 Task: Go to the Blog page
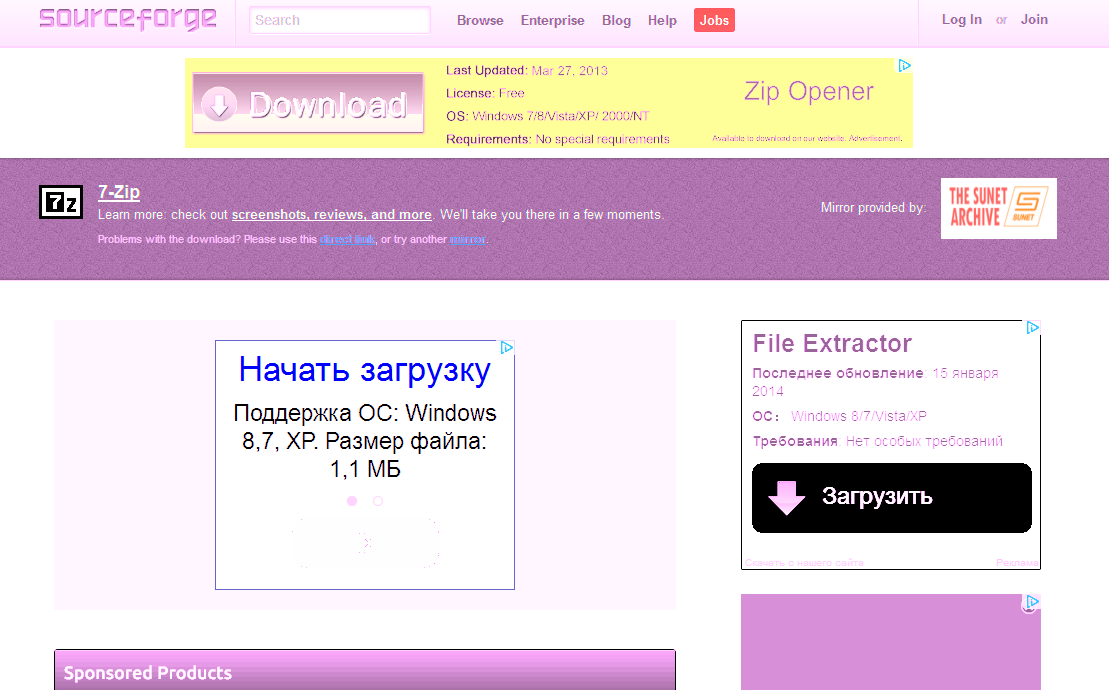(x=616, y=20)
